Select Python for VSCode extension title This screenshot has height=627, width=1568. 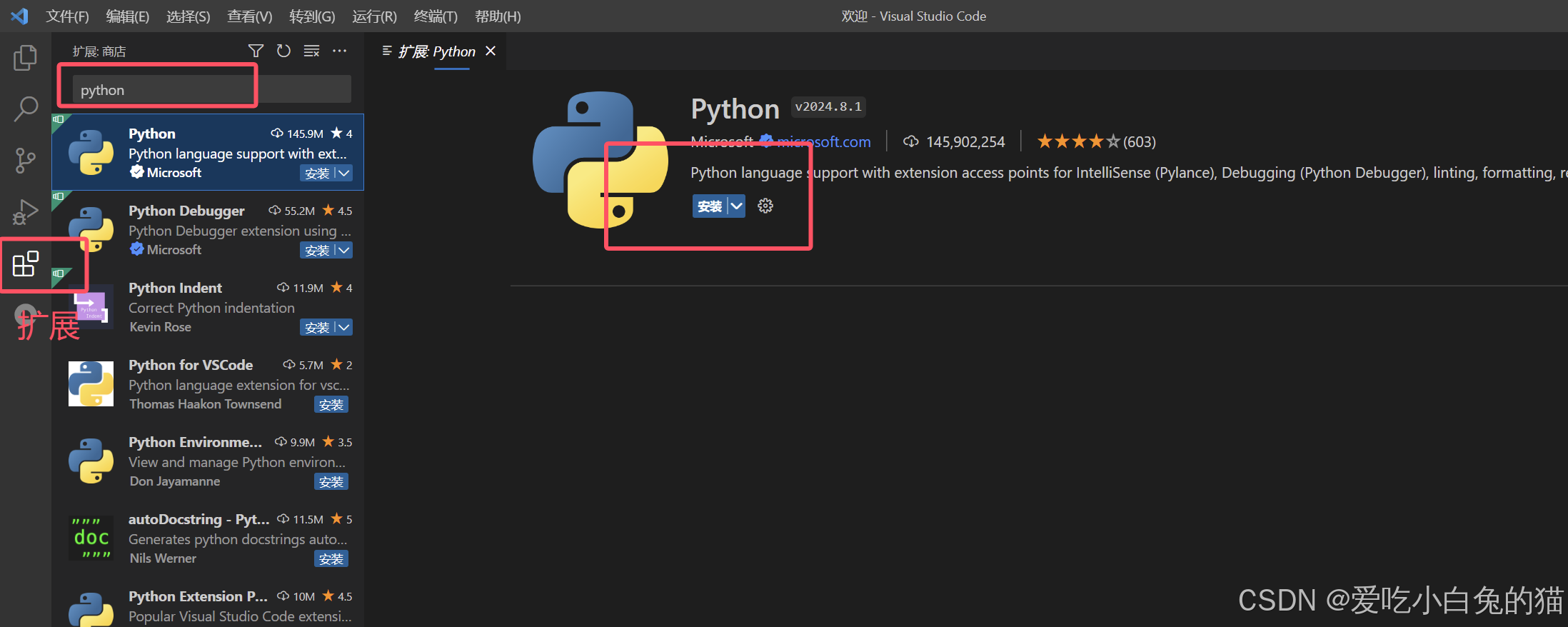(191, 365)
